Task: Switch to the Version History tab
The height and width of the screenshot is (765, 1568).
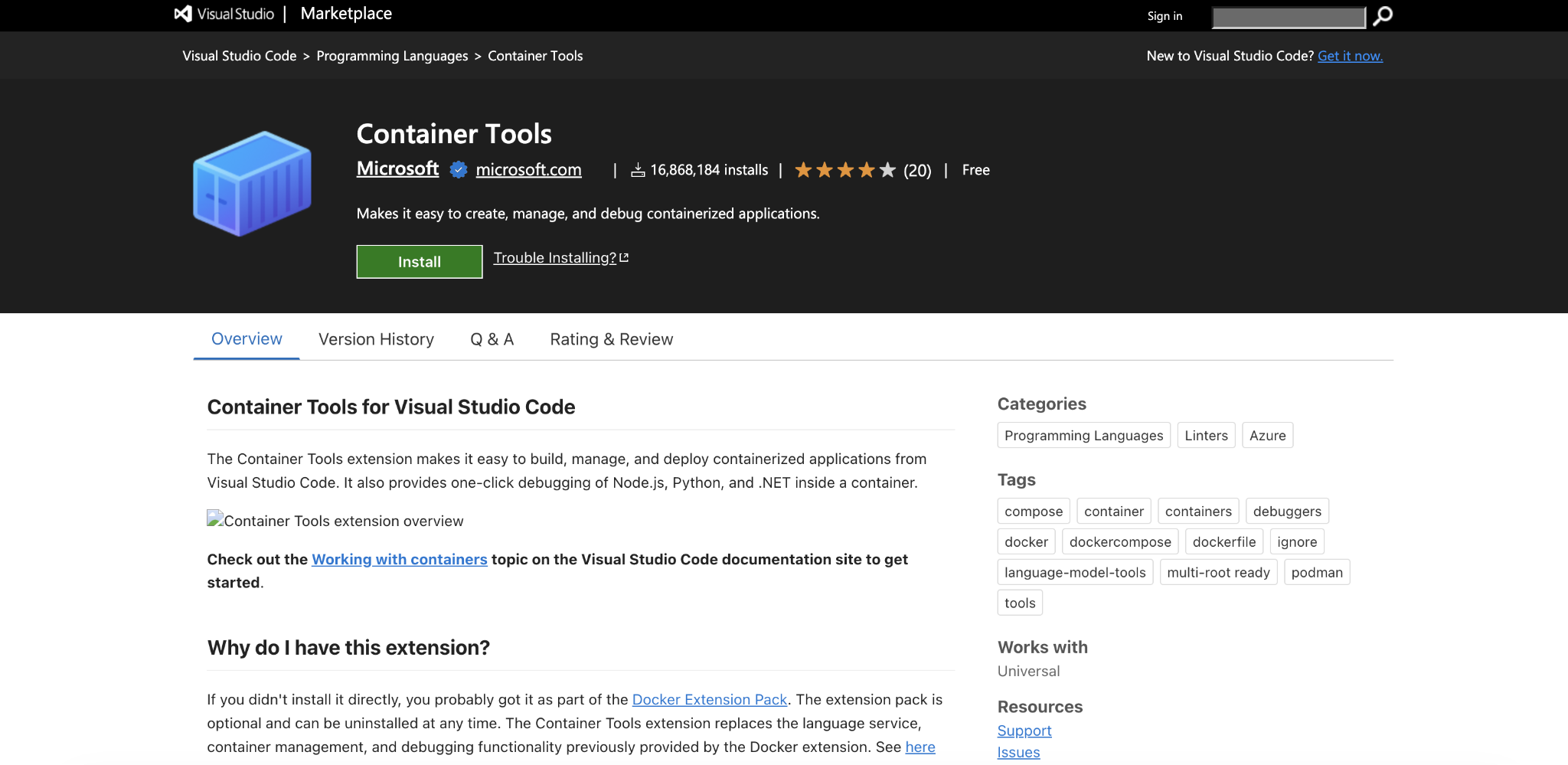Action: click(x=376, y=339)
